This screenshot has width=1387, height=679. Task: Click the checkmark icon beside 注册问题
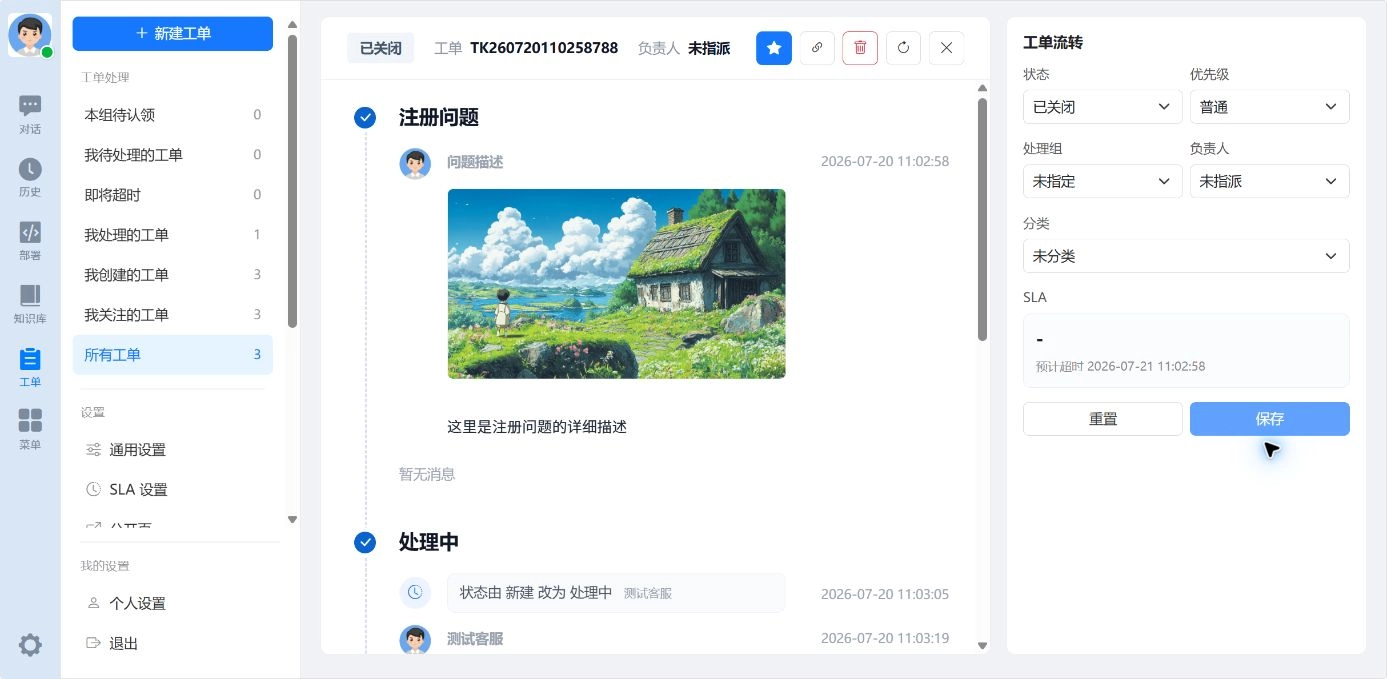pos(365,118)
